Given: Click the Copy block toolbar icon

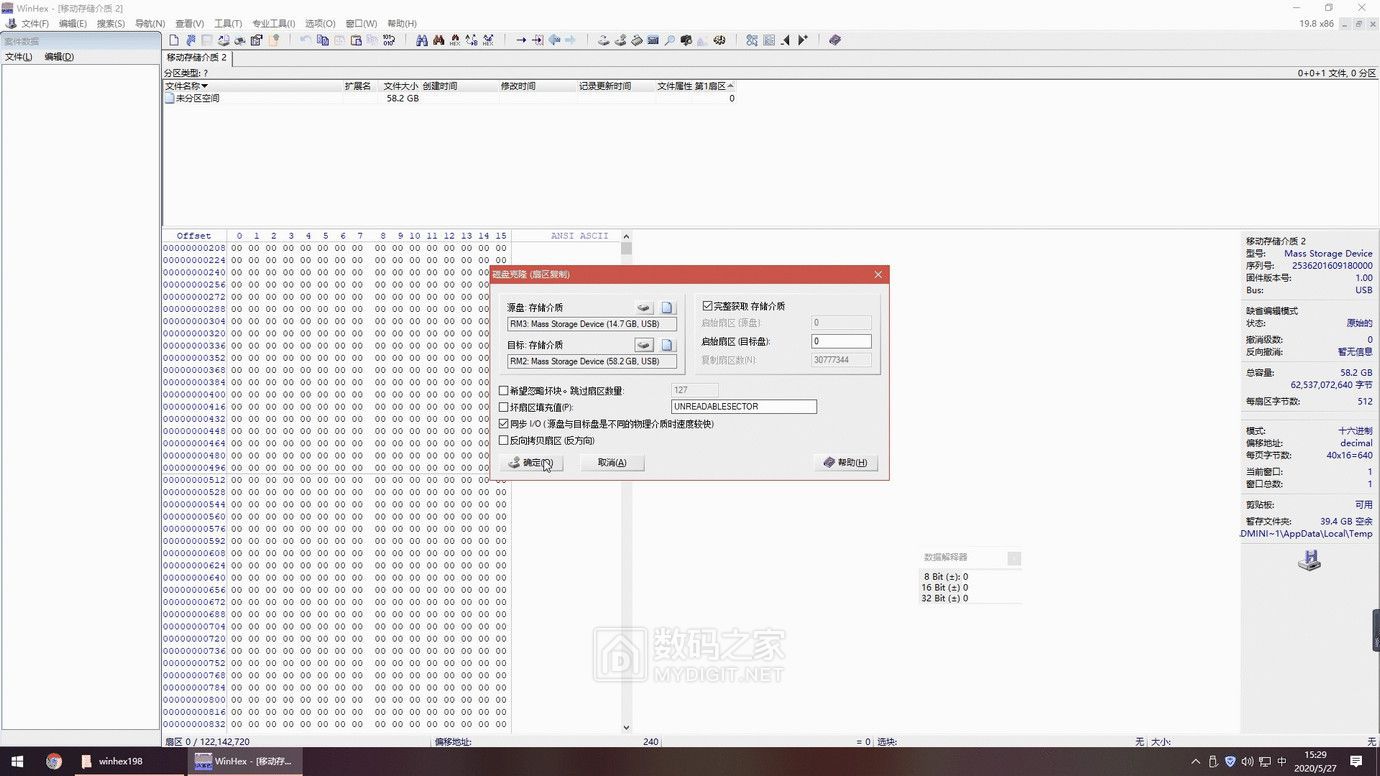Looking at the screenshot, I should (322, 40).
